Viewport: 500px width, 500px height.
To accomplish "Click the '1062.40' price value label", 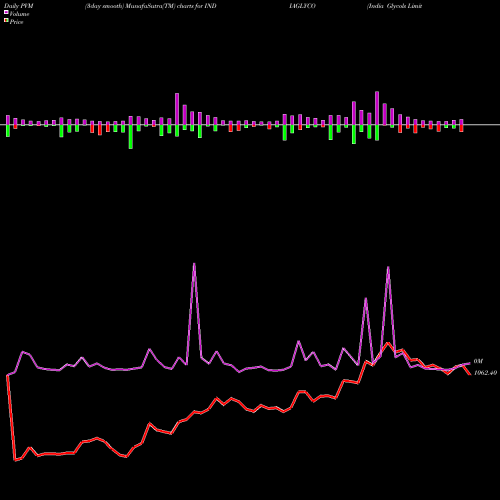I will pos(485,373).
